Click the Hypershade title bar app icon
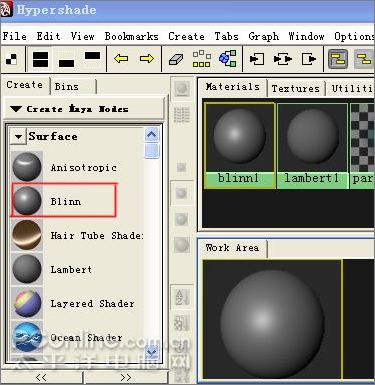Screen dimensions: 375x385 [x=6, y=10]
